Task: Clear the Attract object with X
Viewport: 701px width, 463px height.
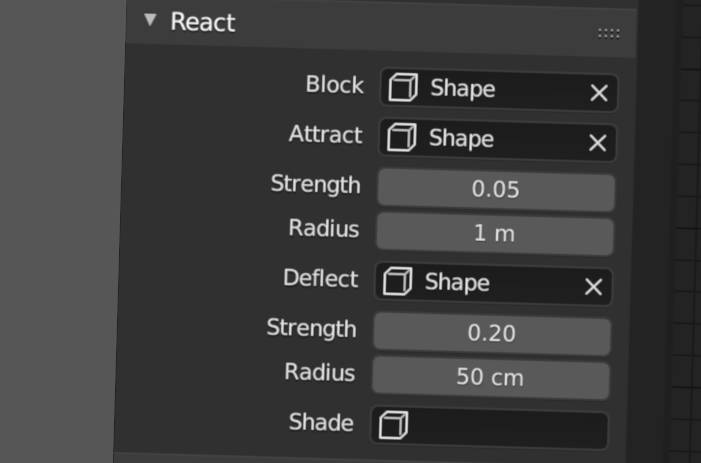Action: click(x=597, y=143)
